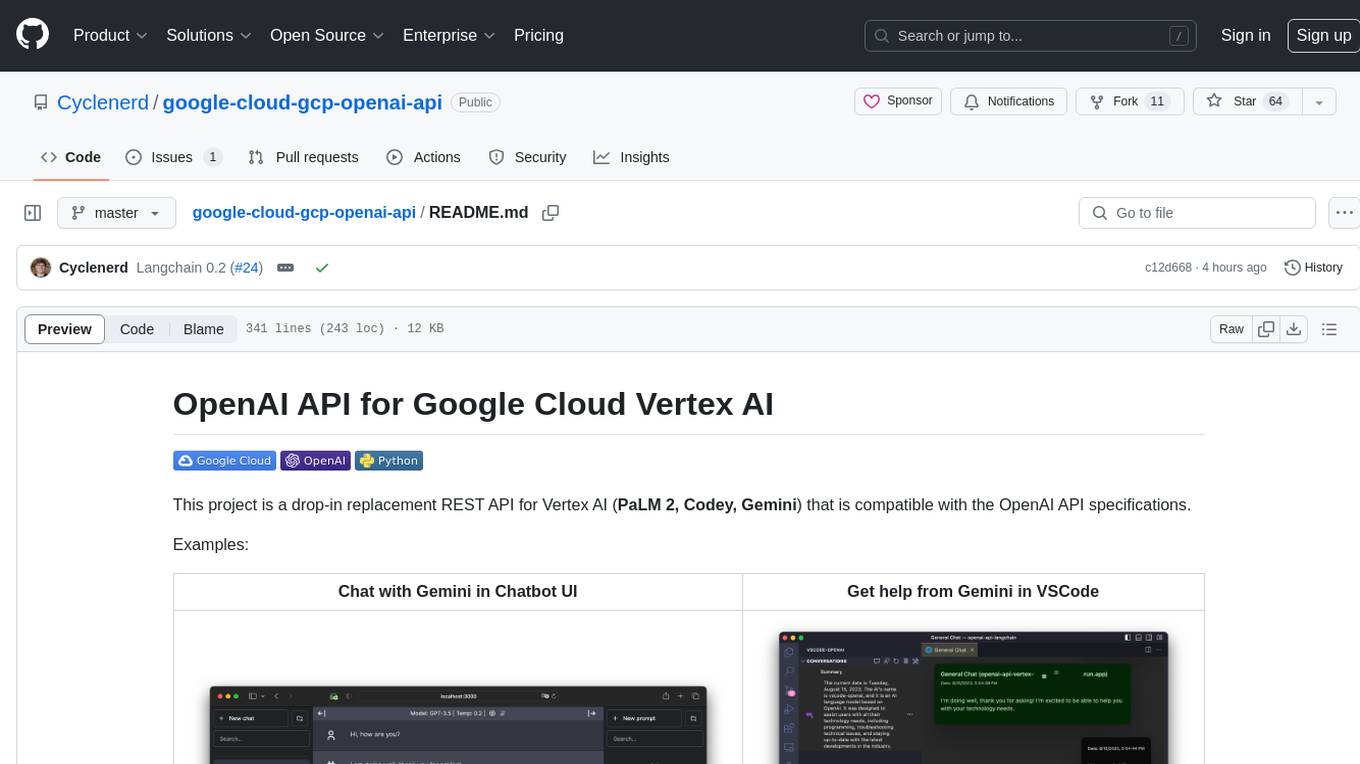Toggle the file tree side panel

click(x=33, y=213)
